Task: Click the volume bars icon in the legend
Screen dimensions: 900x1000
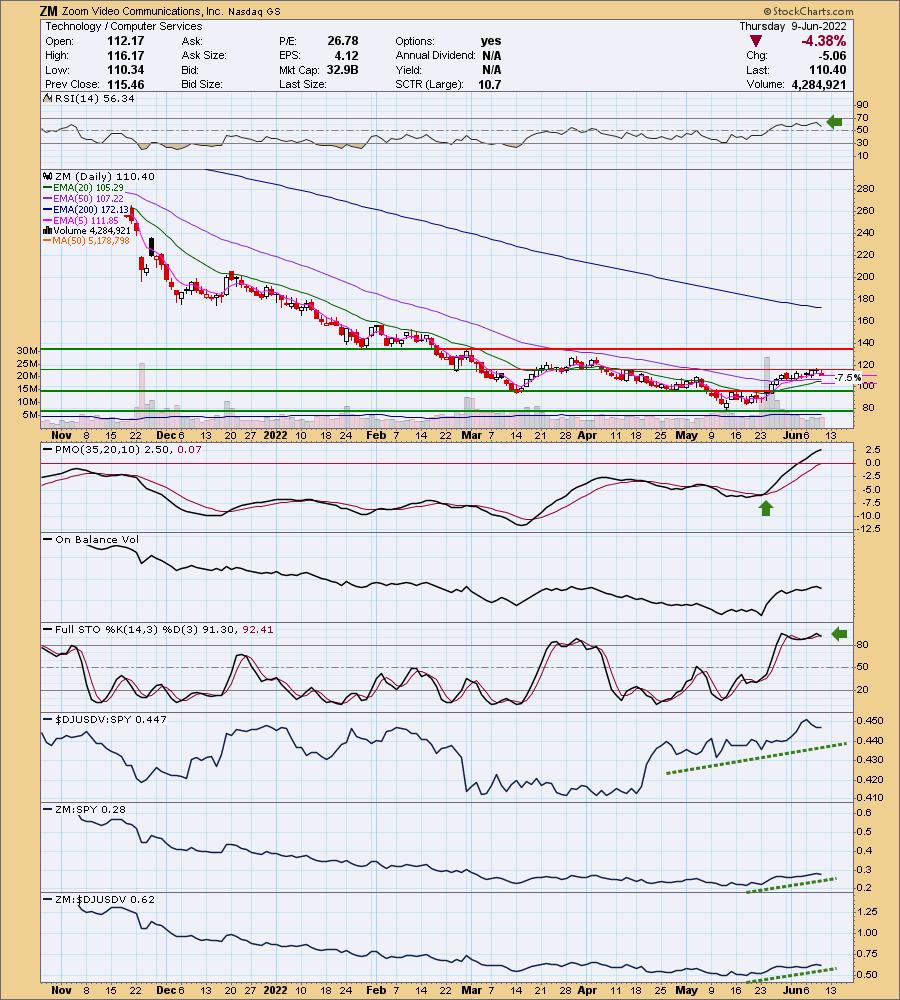Action: [48, 230]
